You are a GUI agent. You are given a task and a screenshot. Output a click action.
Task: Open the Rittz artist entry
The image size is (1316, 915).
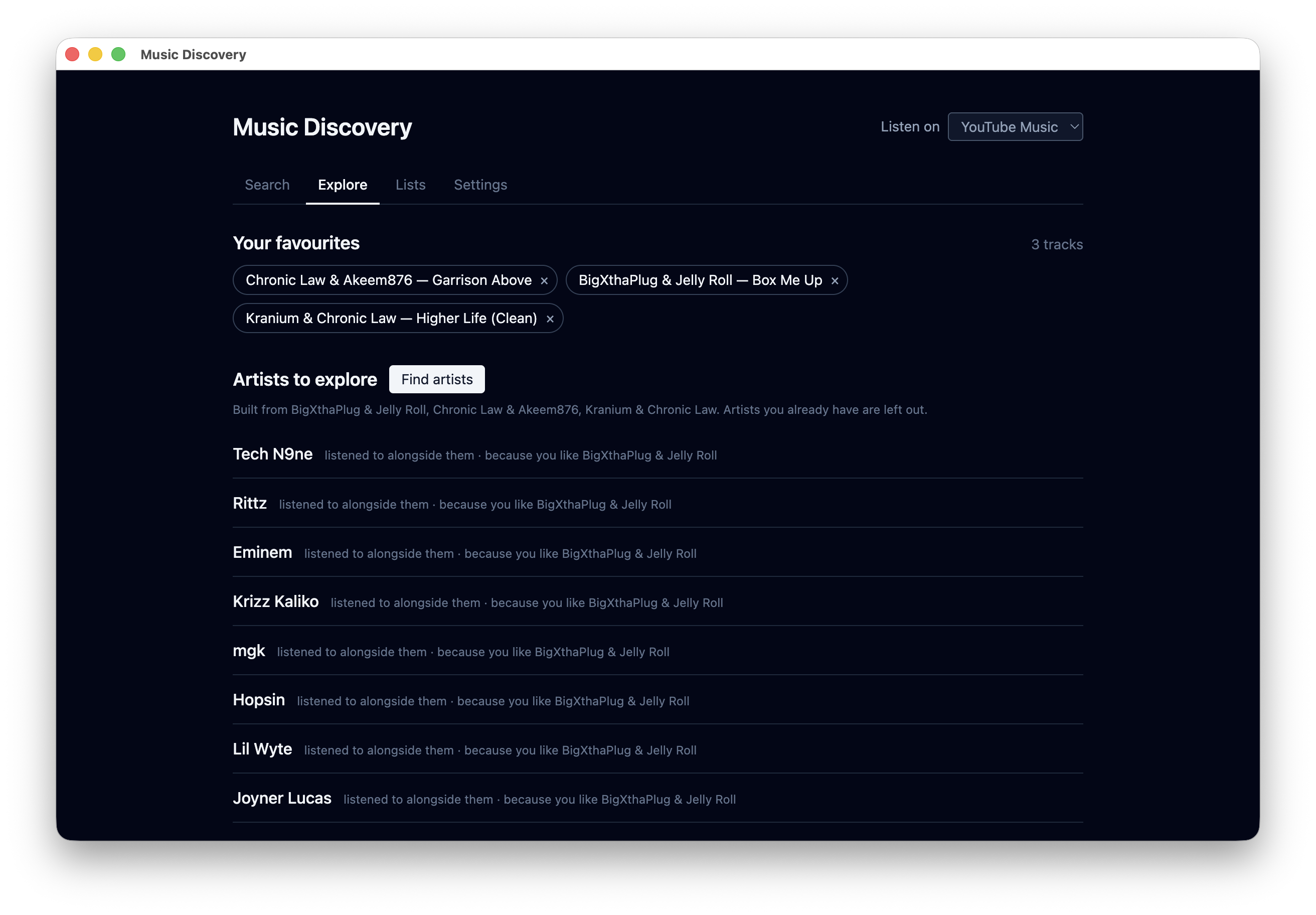click(x=249, y=503)
